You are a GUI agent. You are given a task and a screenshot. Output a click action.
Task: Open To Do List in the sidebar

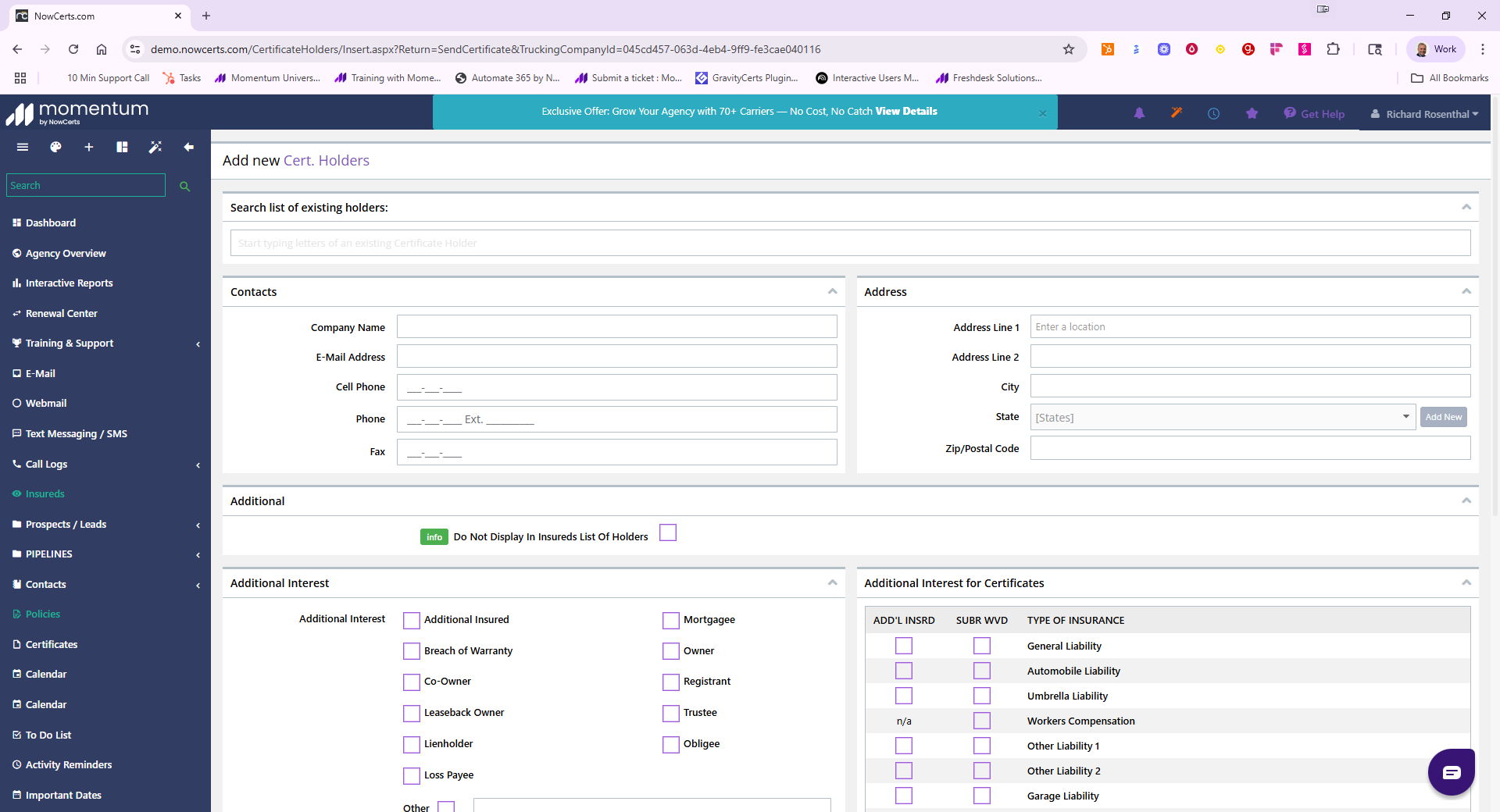[48, 735]
